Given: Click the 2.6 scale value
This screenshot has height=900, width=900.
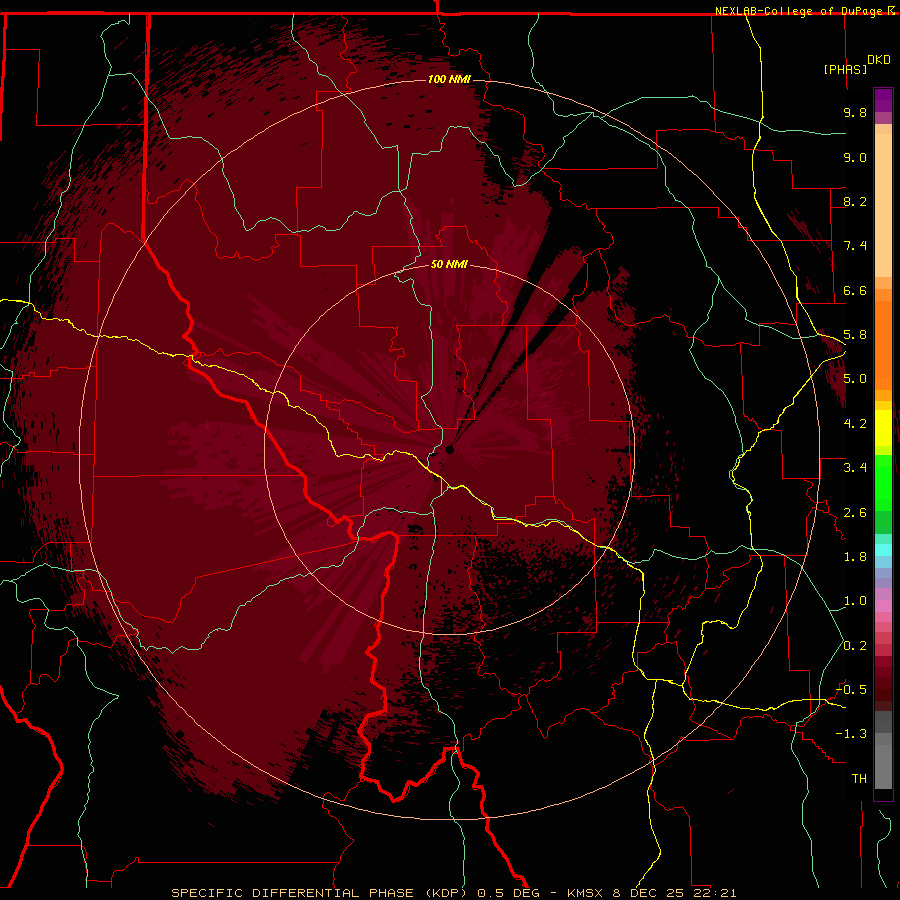Looking at the screenshot, I should (855, 513).
